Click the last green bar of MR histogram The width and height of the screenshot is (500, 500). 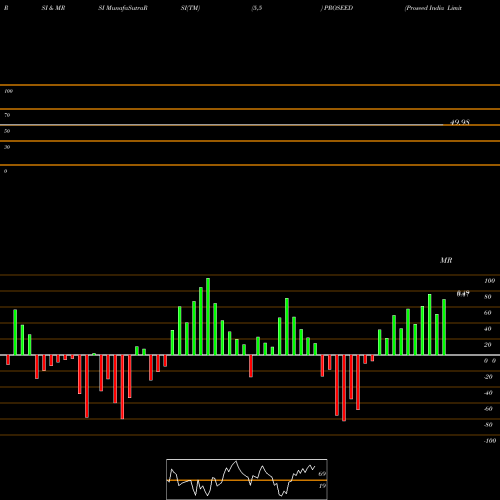click(x=444, y=327)
